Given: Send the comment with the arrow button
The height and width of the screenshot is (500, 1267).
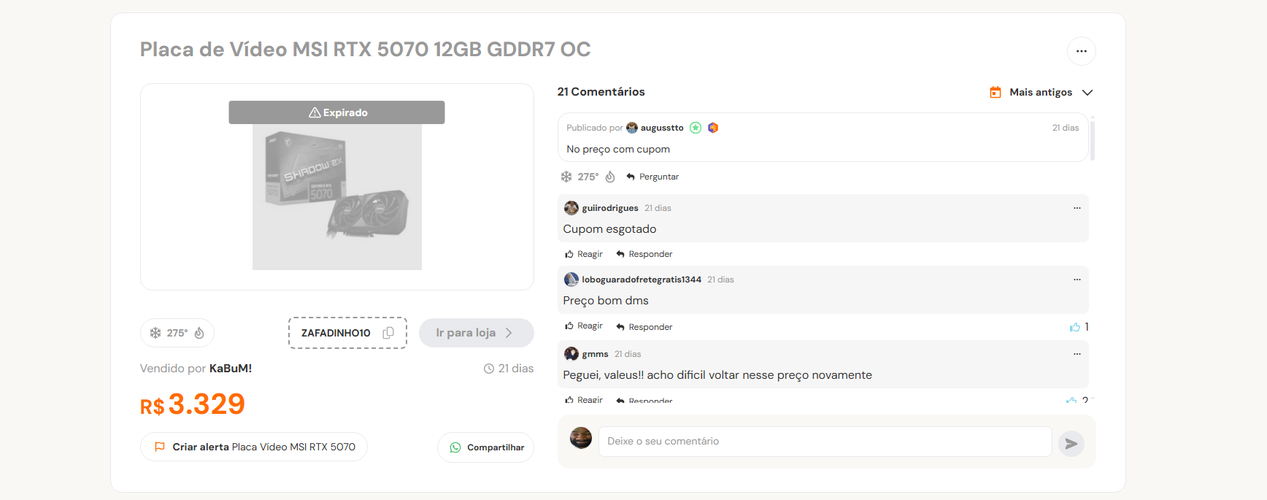Looking at the screenshot, I should (x=1071, y=443).
